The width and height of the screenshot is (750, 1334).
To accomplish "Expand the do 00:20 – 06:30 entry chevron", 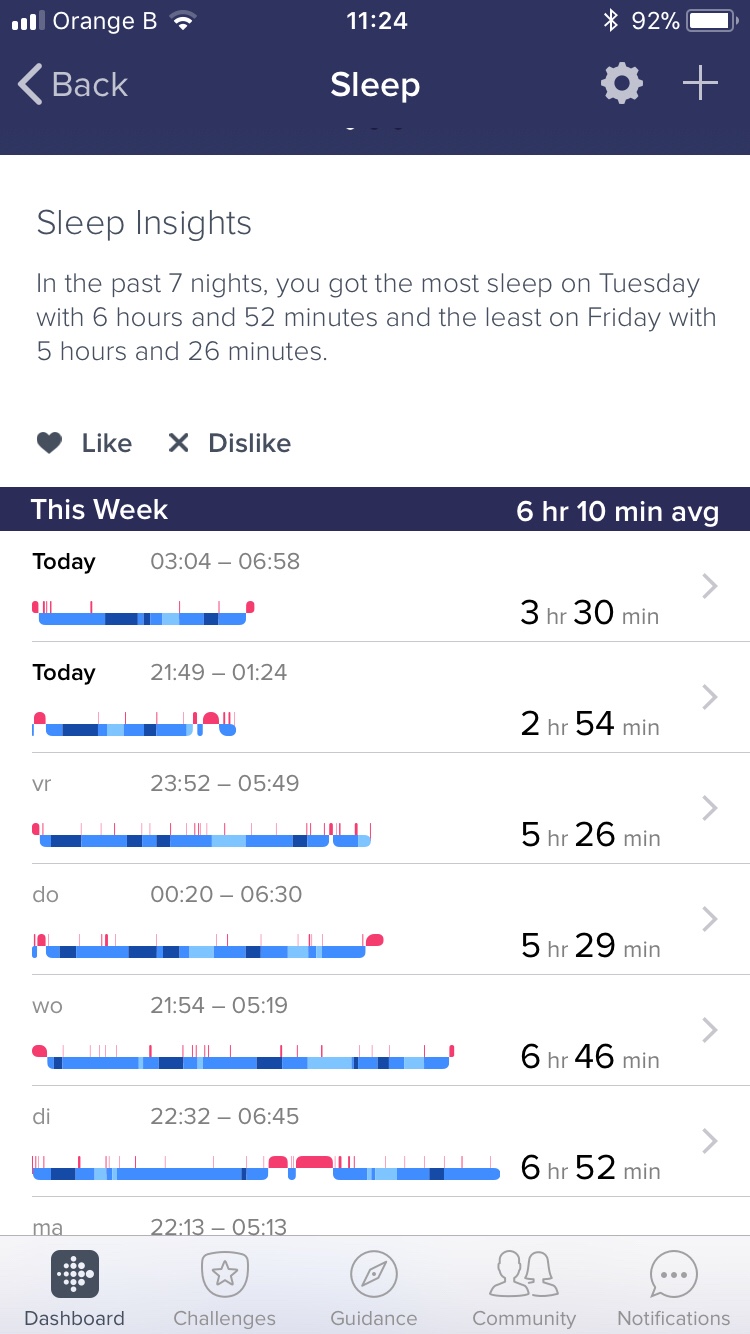I will point(710,919).
